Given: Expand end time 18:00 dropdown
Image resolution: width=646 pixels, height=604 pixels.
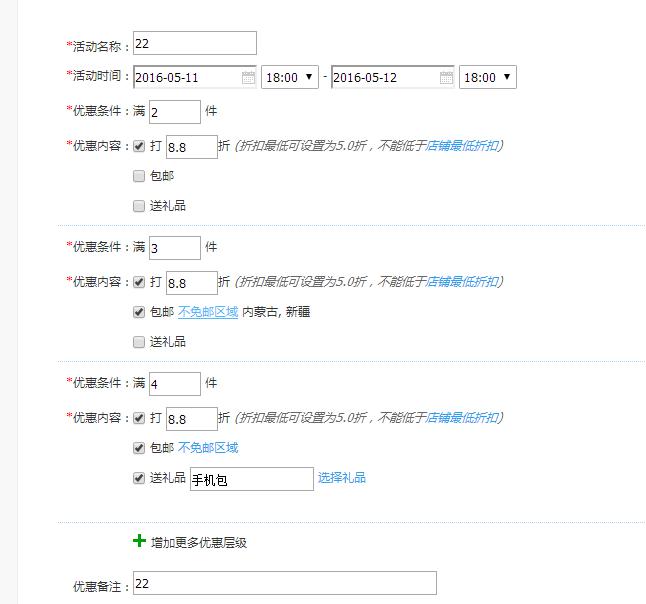Looking at the screenshot, I should point(487,78).
